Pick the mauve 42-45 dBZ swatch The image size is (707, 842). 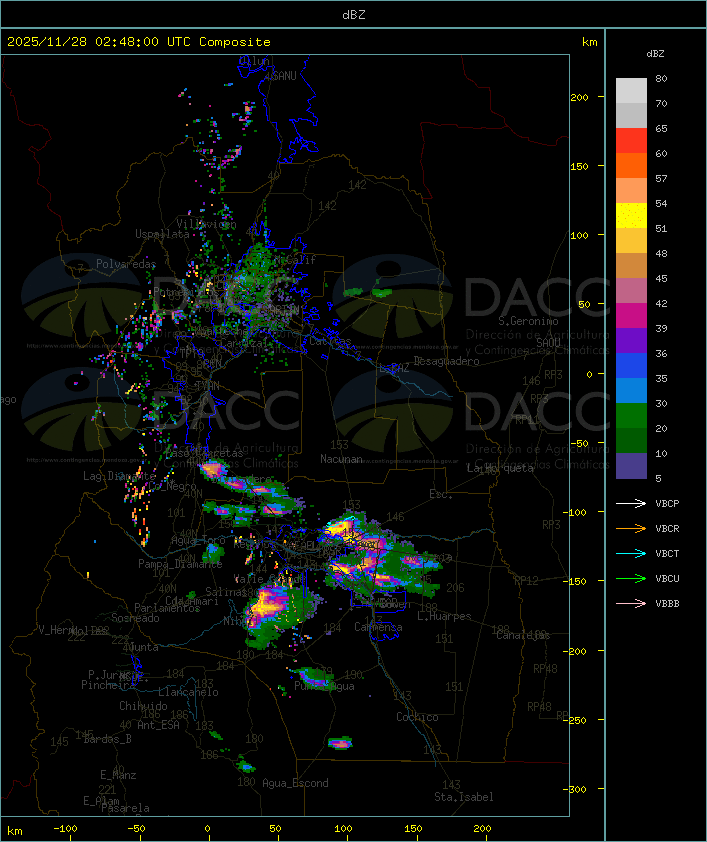click(x=631, y=291)
